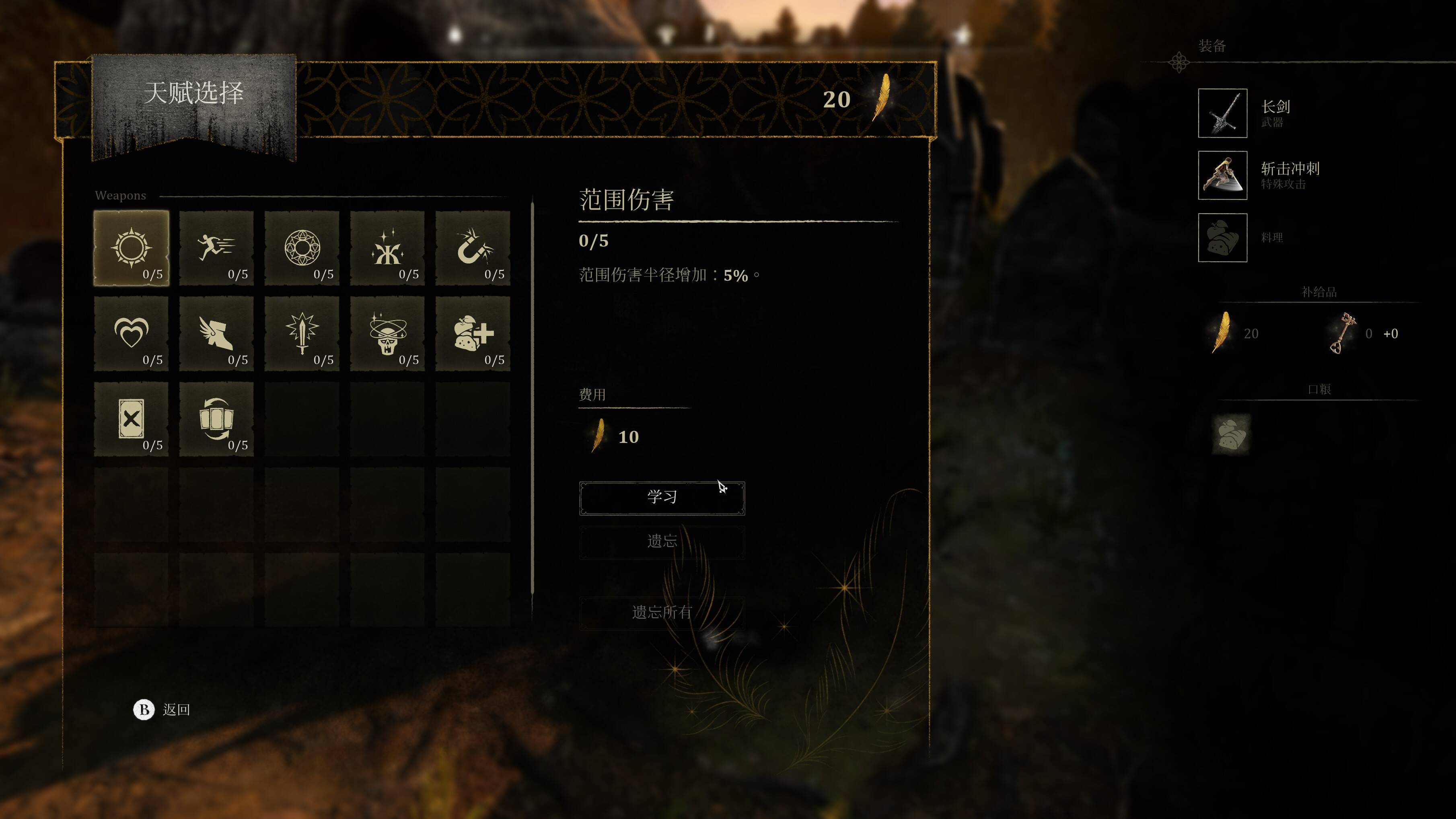The width and height of the screenshot is (1456, 819).
Task: Select the crossed-out card talent
Action: [131, 419]
